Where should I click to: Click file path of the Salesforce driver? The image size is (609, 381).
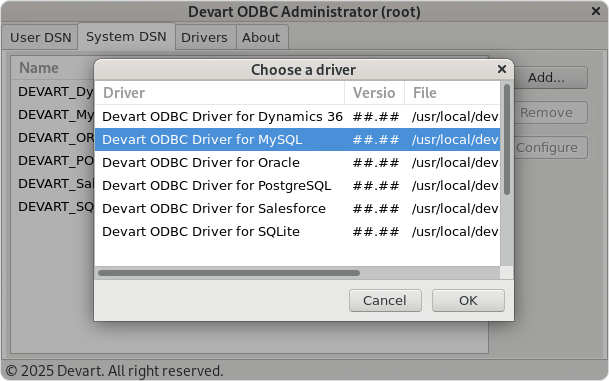(x=455, y=209)
